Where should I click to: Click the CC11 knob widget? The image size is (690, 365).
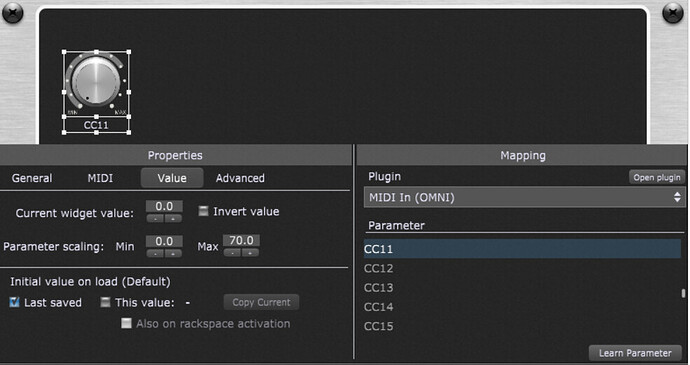point(96,83)
